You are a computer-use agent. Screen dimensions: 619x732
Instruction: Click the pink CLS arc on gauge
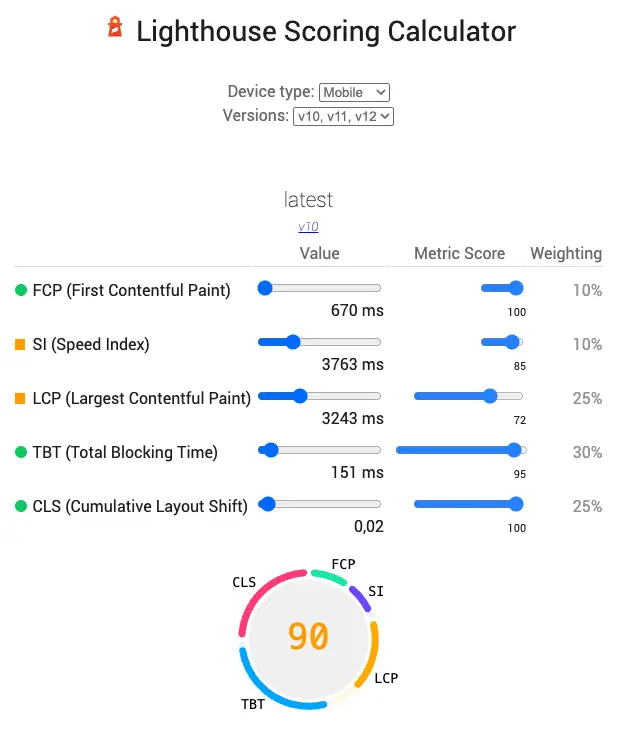264,595
